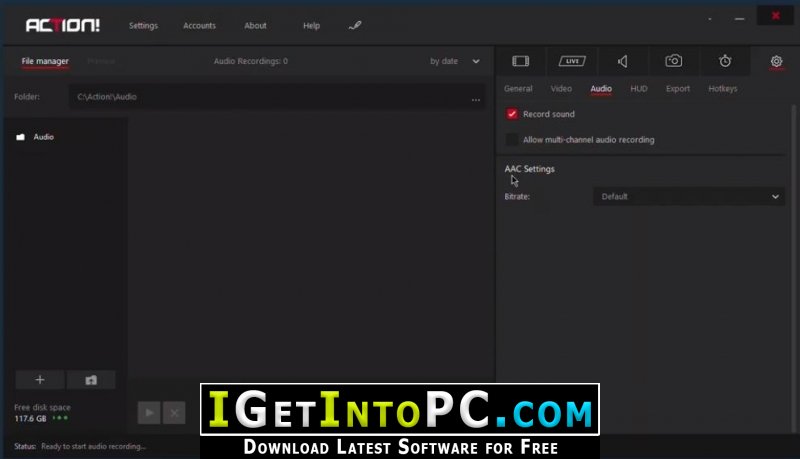
Task: Close the Action! window
Action: pos(776,16)
